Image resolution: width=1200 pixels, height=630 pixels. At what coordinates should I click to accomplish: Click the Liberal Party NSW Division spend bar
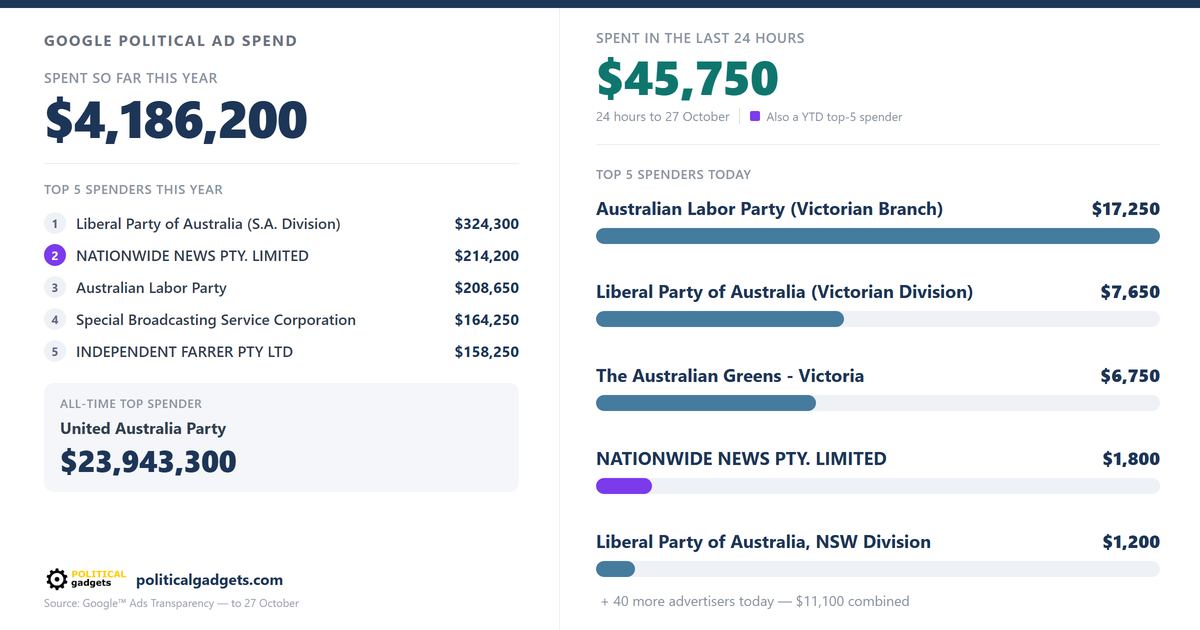(615, 568)
